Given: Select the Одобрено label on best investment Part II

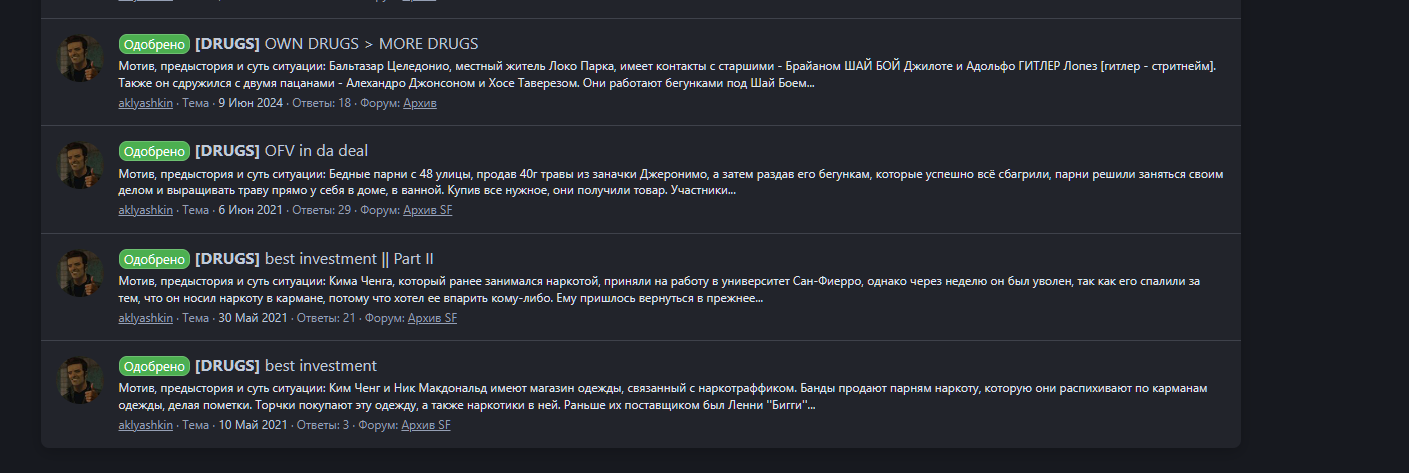Looking at the screenshot, I should pyautogui.click(x=154, y=258).
